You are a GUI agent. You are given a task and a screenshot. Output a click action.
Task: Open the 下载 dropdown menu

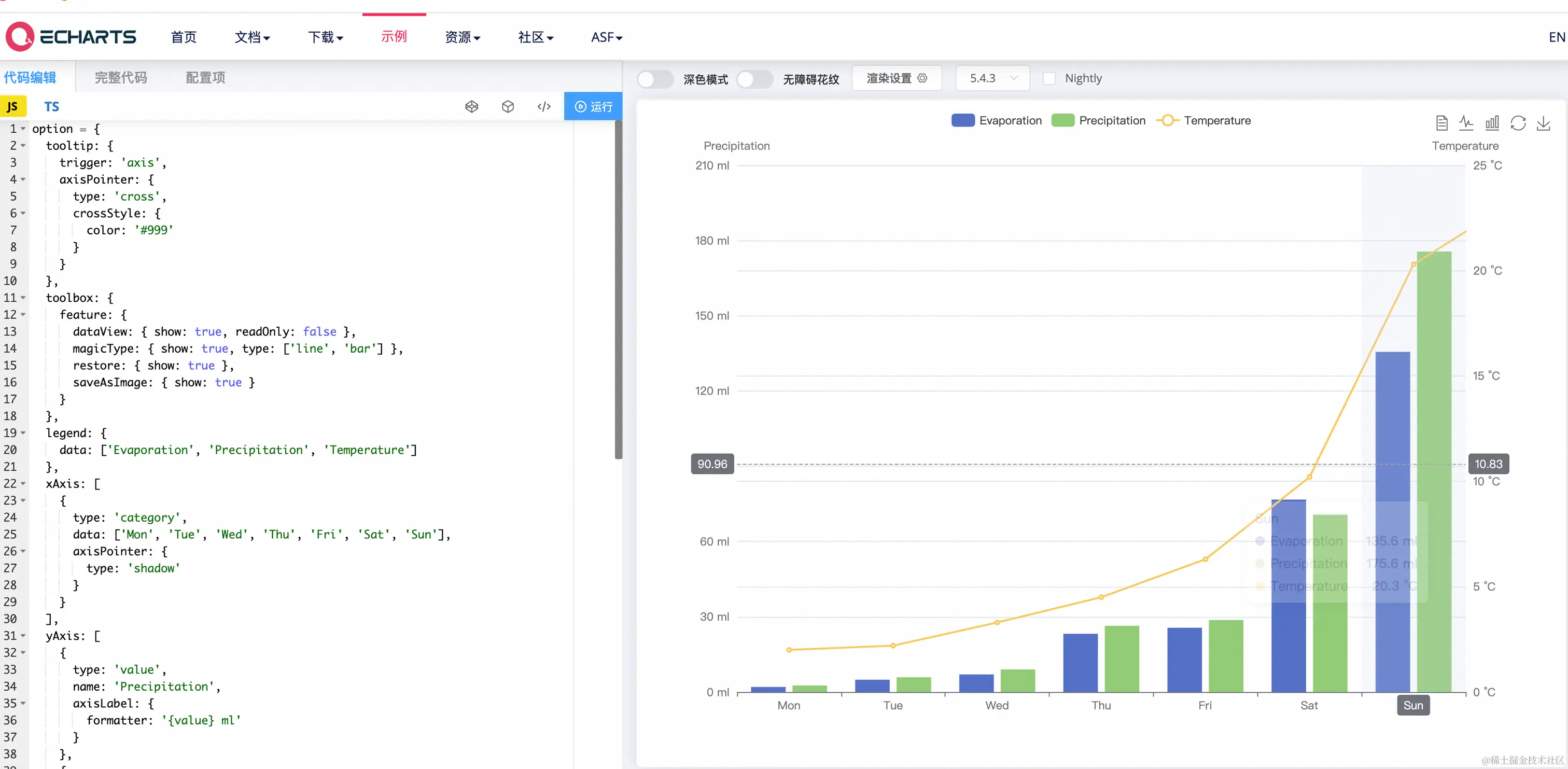coord(326,37)
